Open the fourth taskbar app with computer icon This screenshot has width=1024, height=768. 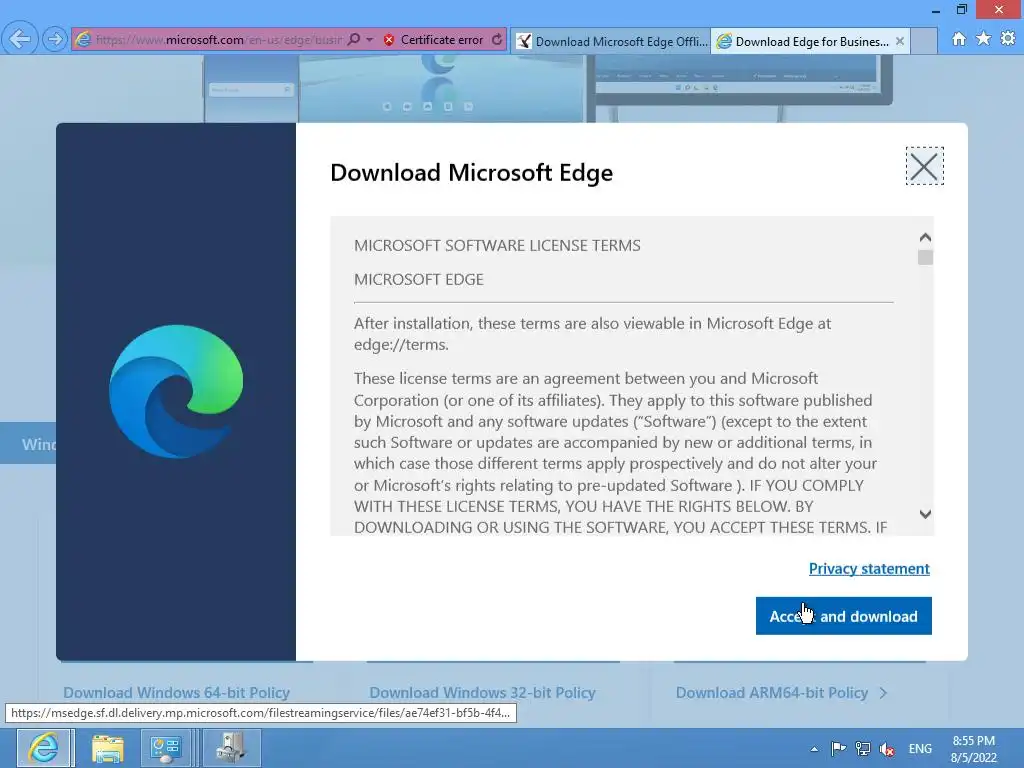point(231,748)
